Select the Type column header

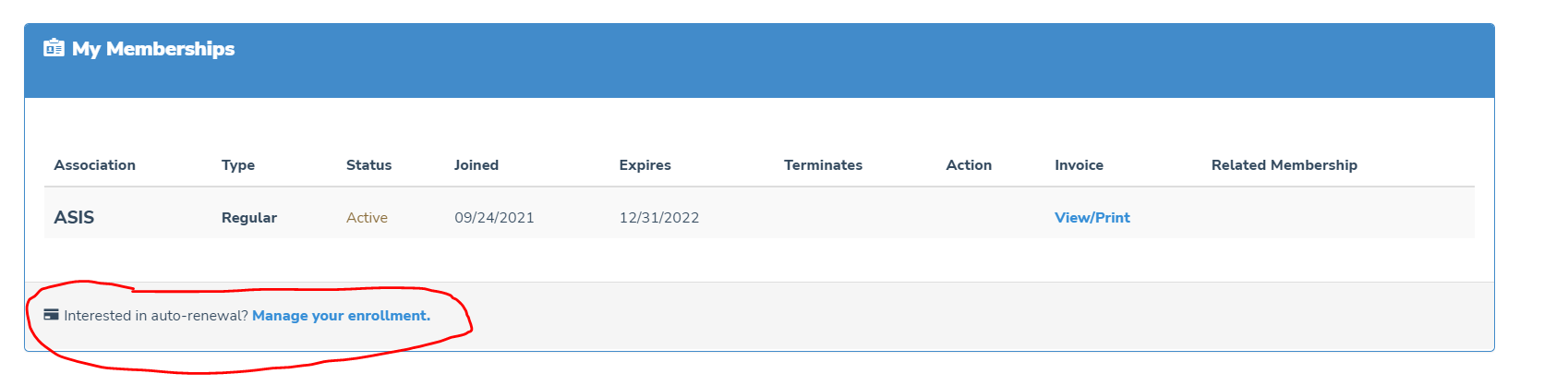238,165
